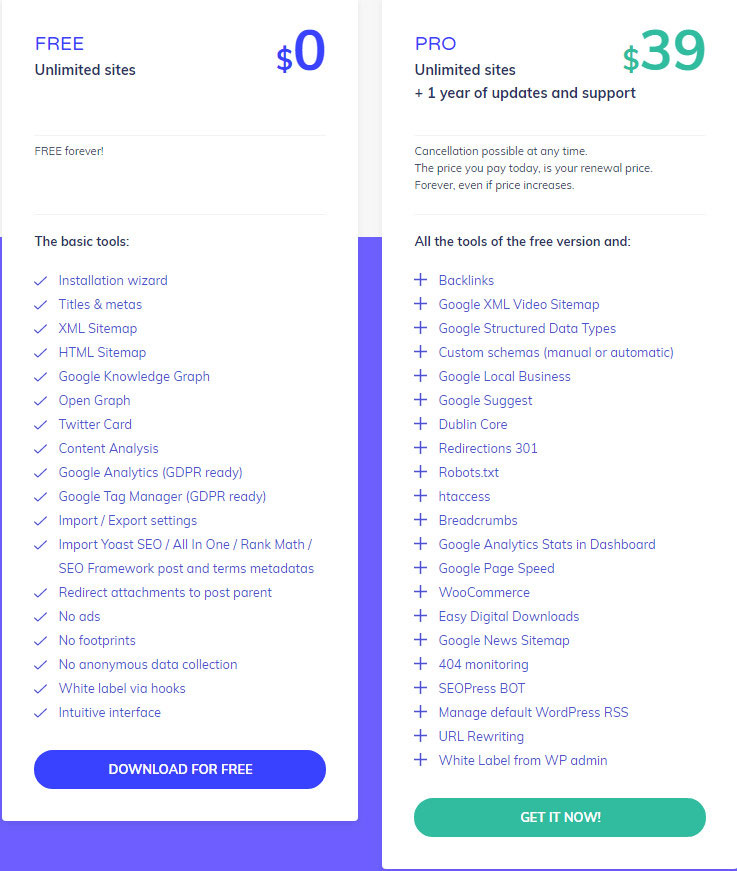
Task: Click the plus icon beside Google Page Speed
Action: 421,568
